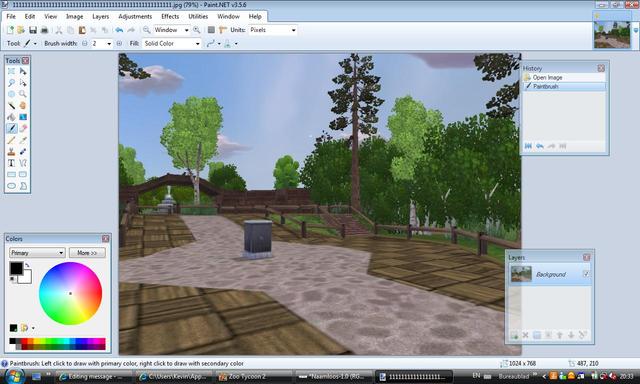
Task: Select the Lasso Select tool
Action: coord(11,83)
